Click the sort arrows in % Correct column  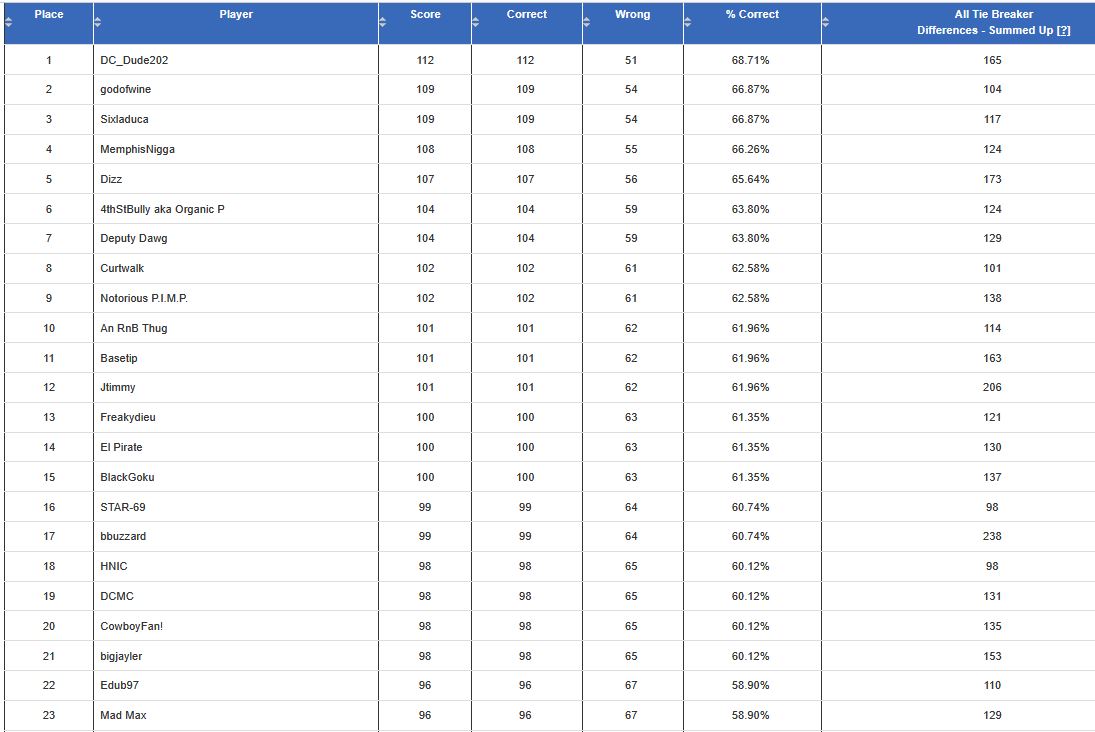[x=688, y=22]
